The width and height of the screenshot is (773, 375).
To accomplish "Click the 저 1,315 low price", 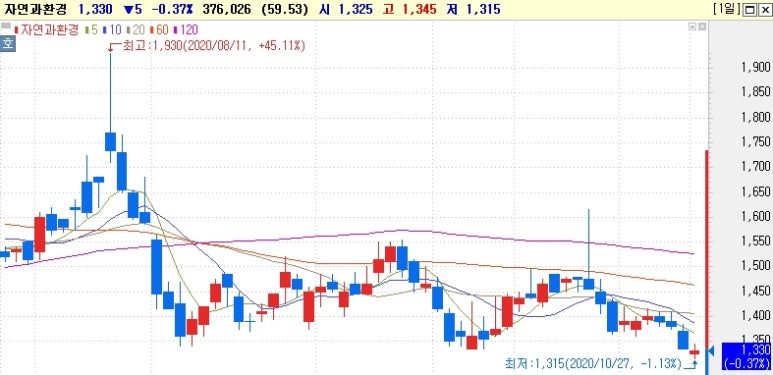I will (x=472, y=9).
